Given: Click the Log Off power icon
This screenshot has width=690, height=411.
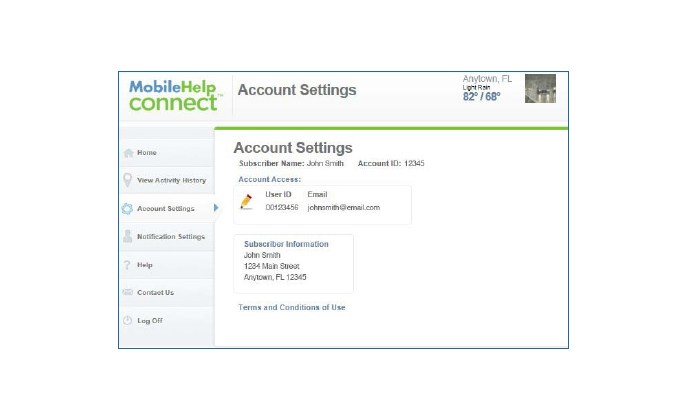Looking at the screenshot, I should pos(127,320).
